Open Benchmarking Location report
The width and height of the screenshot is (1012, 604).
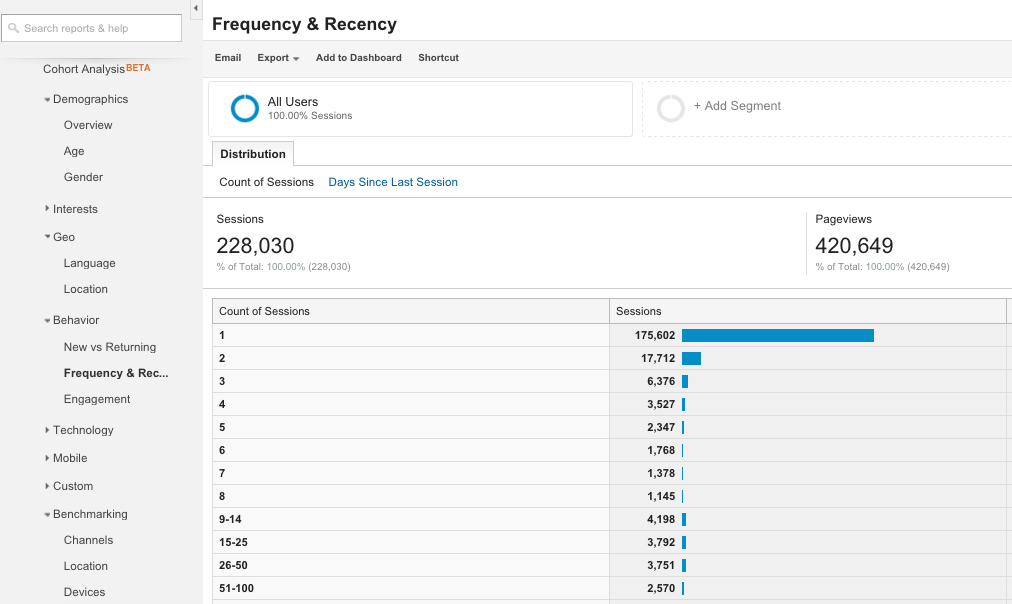click(x=85, y=566)
